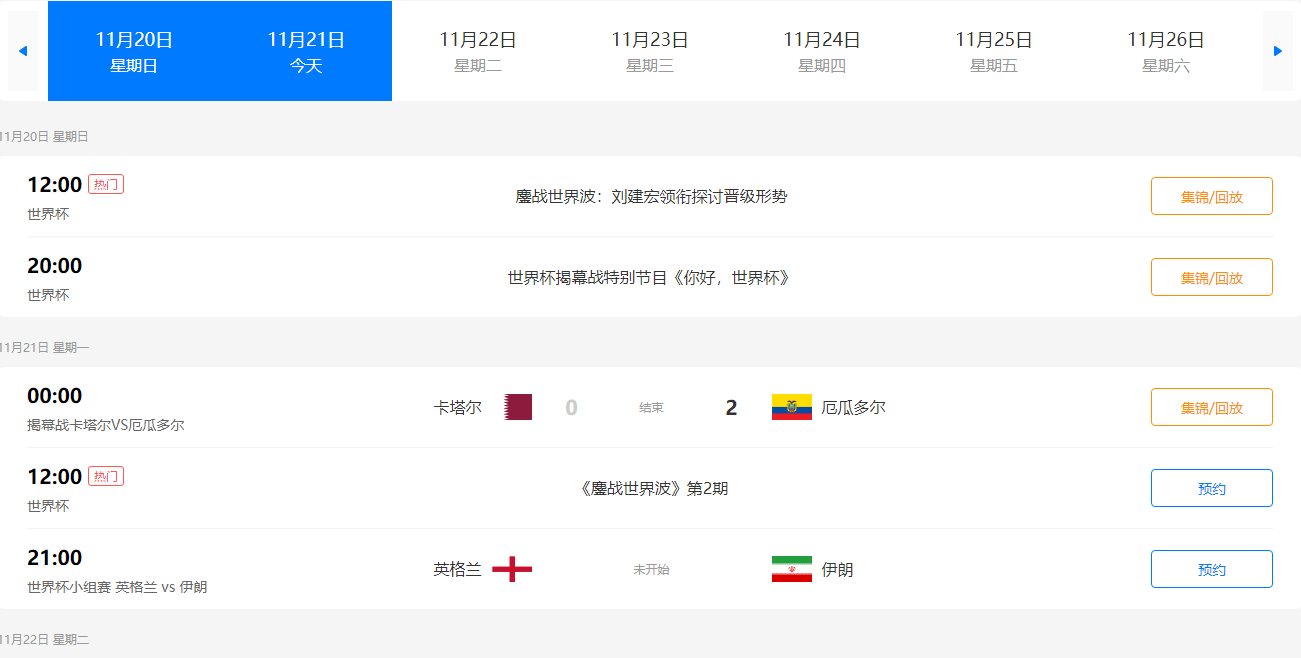Open 集锦/回放 for 鏖战世界波 12:00 show
The image size is (1301, 658).
(x=1212, y=196)
